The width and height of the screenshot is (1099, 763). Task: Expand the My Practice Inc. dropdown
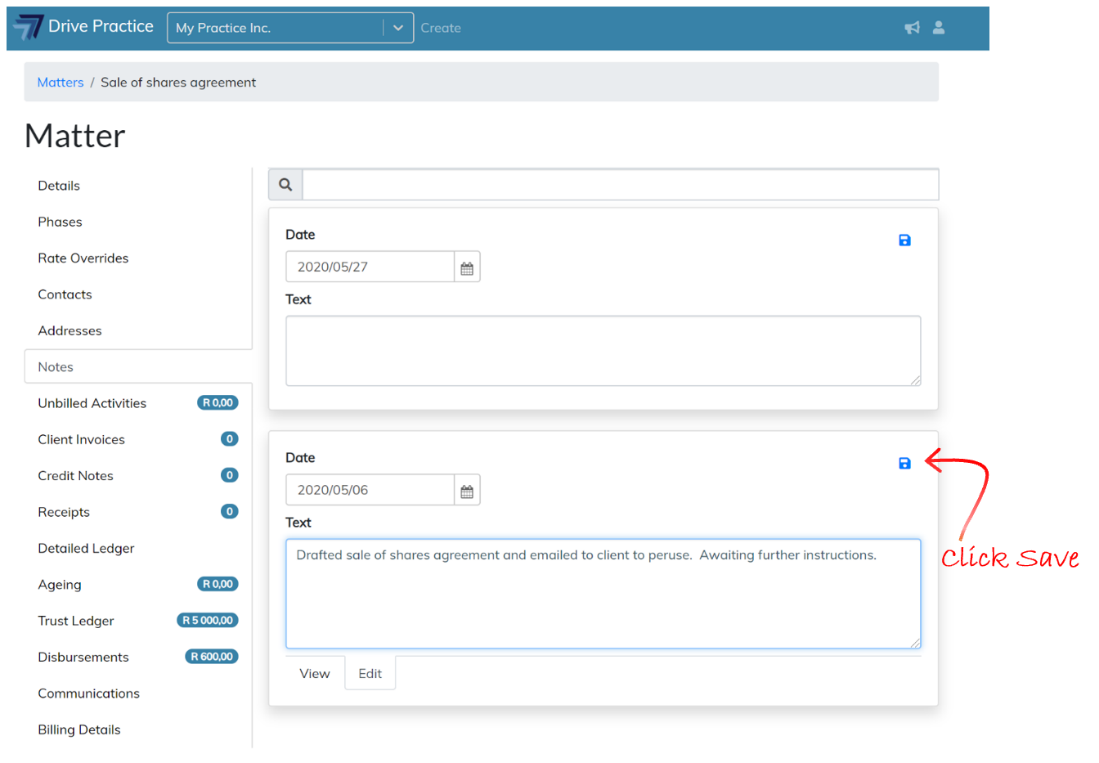coord(398,28)
